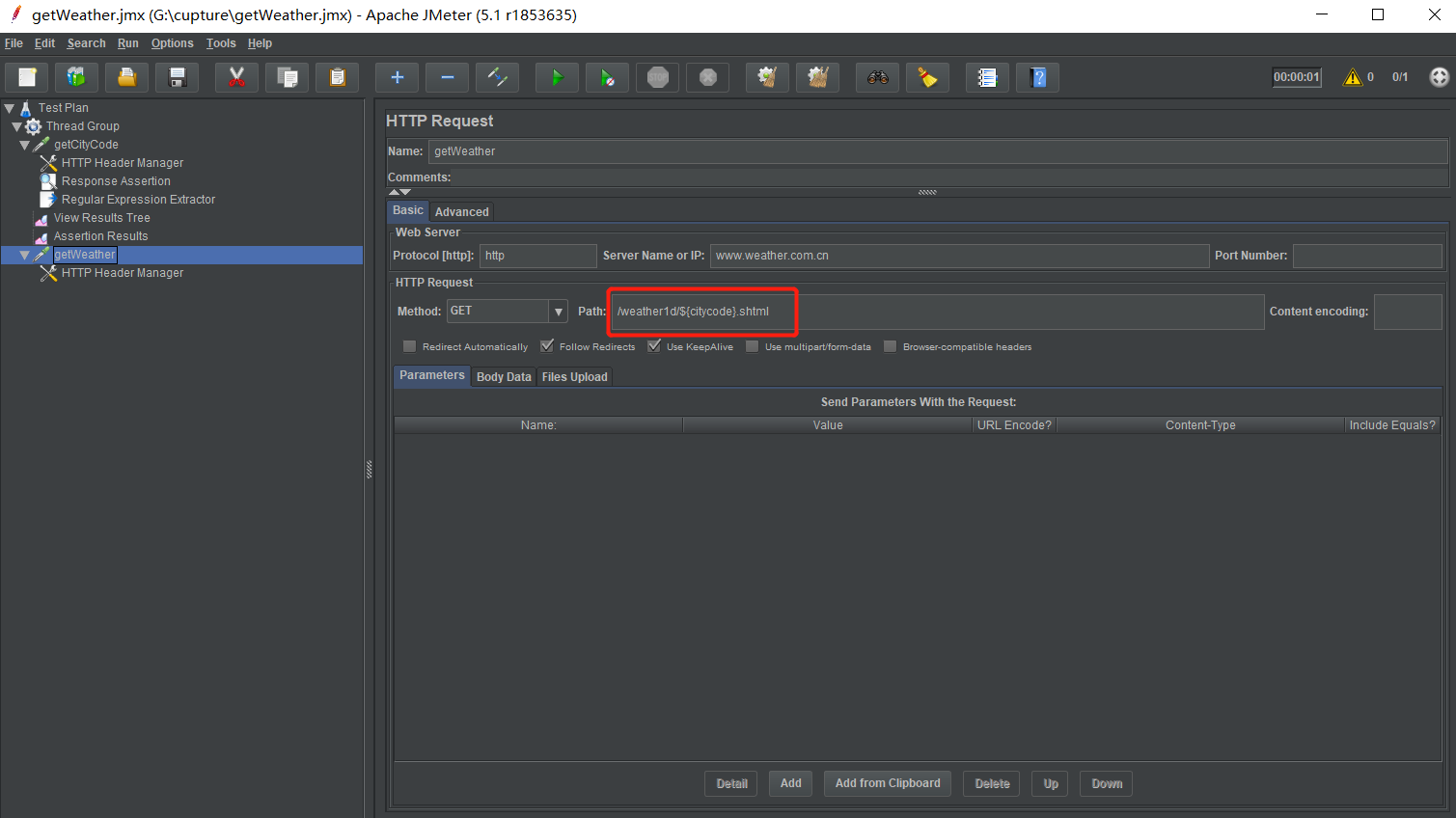Open the Templates toolbar icon

pos(77,77)
